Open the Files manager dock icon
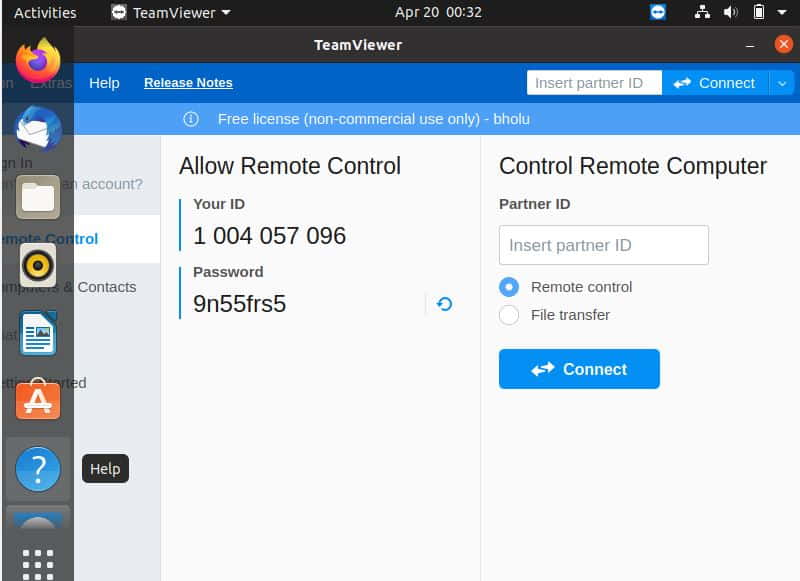This screenshot has width=800, height=581. [38, 197]
